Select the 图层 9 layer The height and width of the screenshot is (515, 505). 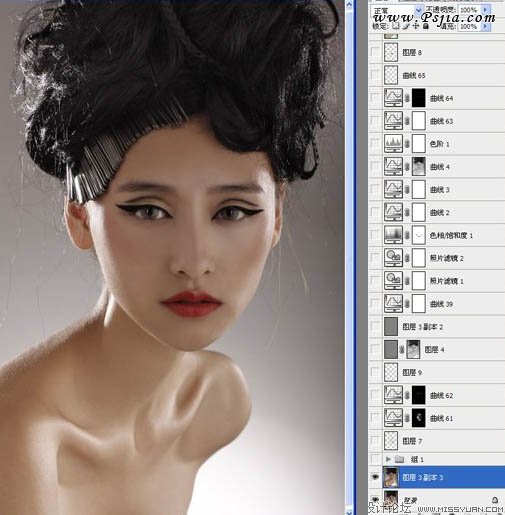(437, 372)
